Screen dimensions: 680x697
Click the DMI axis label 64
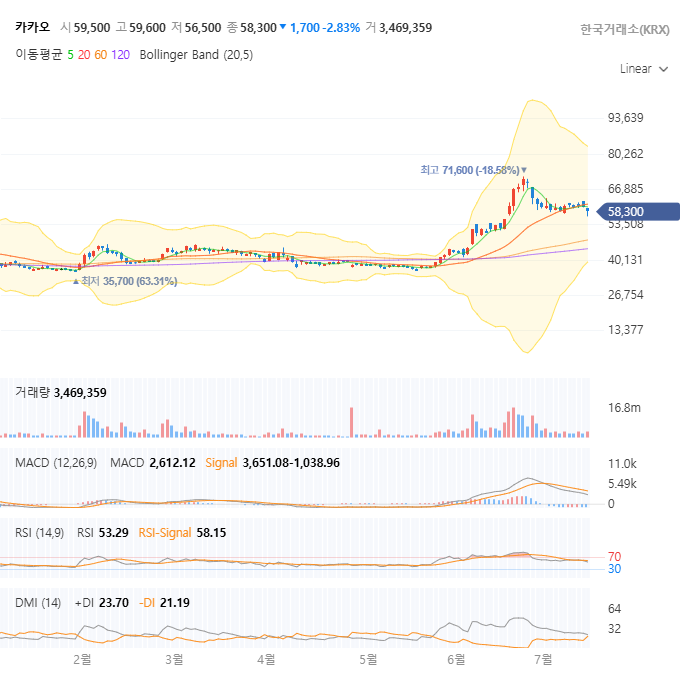coord(614,609)
